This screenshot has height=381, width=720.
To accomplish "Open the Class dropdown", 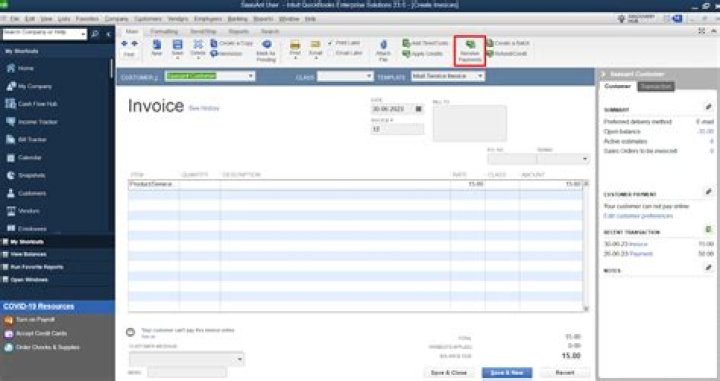I will (369, 76).
